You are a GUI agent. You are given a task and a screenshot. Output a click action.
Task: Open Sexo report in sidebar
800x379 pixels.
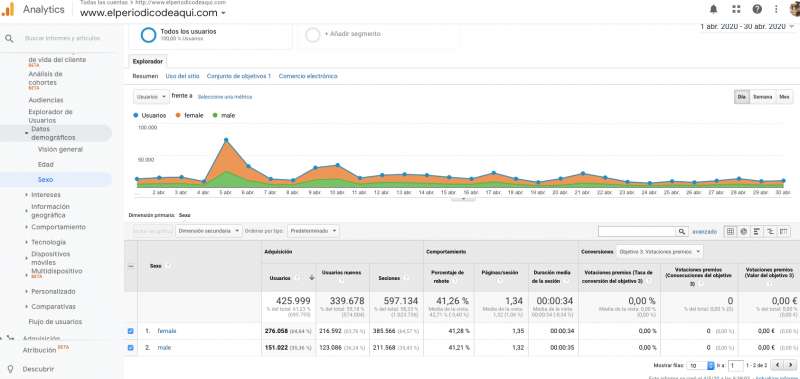click(x=45, y=180)
